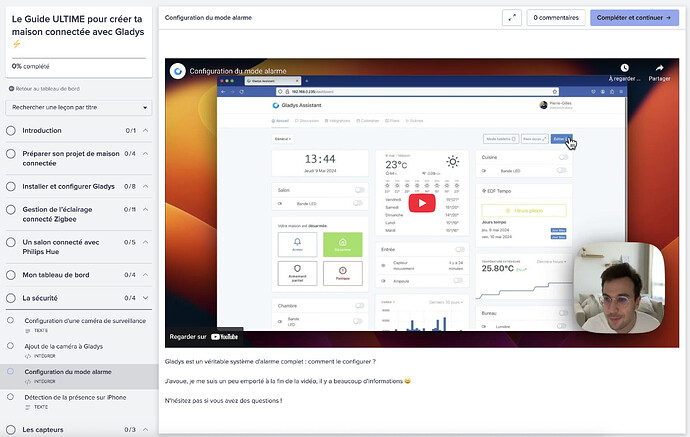
Task: Open lesson Configuration d'une caméra de surveillance
Action: [x=85, y=321]
